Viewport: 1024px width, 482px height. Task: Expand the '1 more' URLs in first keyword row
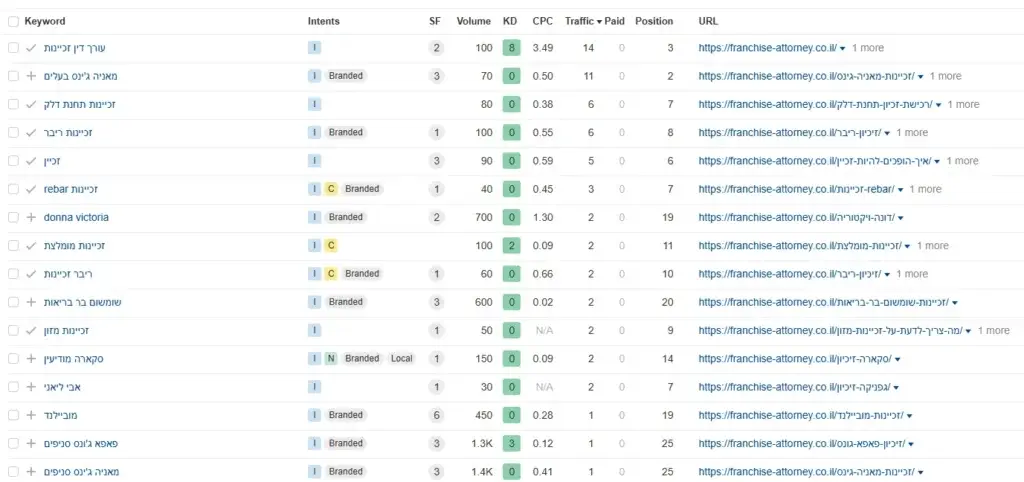pyautogui.click(x=867, y=48)
